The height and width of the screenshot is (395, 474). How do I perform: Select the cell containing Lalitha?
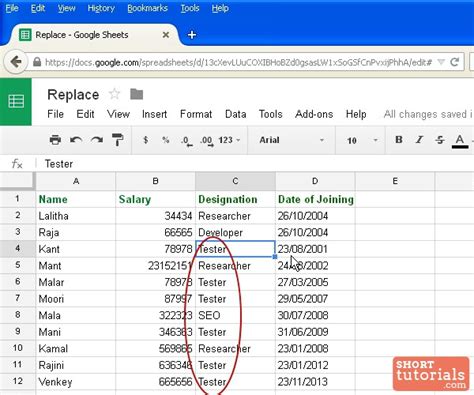pyautogui.click(x=76, y=216)
